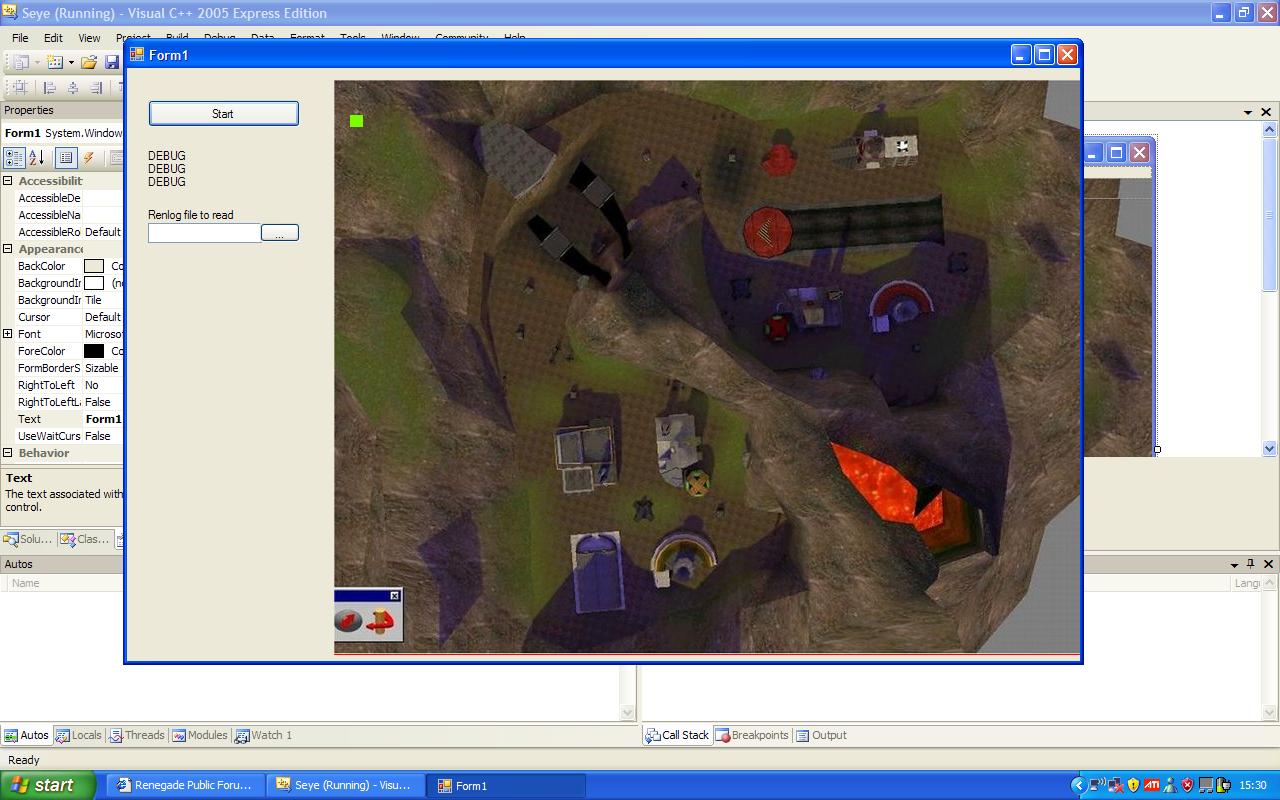
Task: Switch to the Locals tab
Action: [x=79, y=735]
